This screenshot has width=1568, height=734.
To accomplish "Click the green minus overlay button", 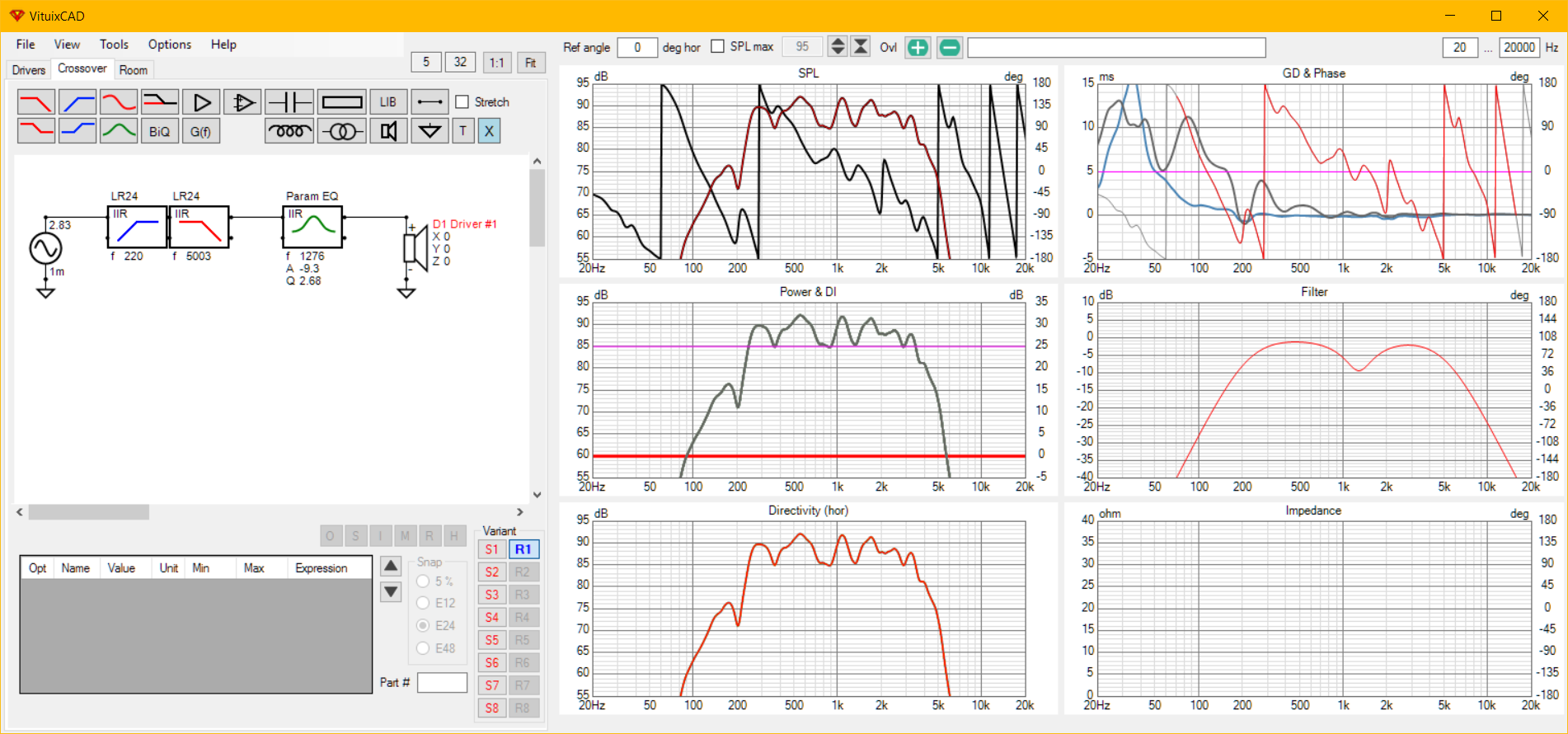I will [x=950, y=48].
